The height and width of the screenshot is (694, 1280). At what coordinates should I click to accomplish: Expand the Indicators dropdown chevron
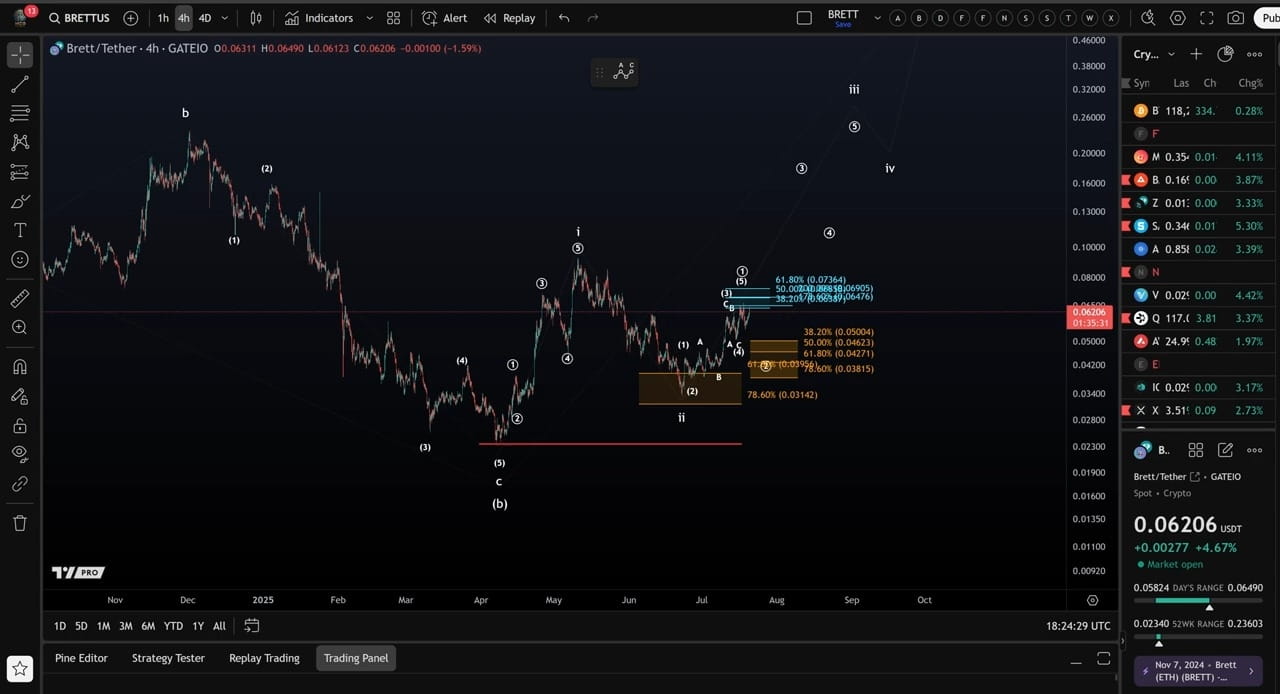tap(368, 18)
